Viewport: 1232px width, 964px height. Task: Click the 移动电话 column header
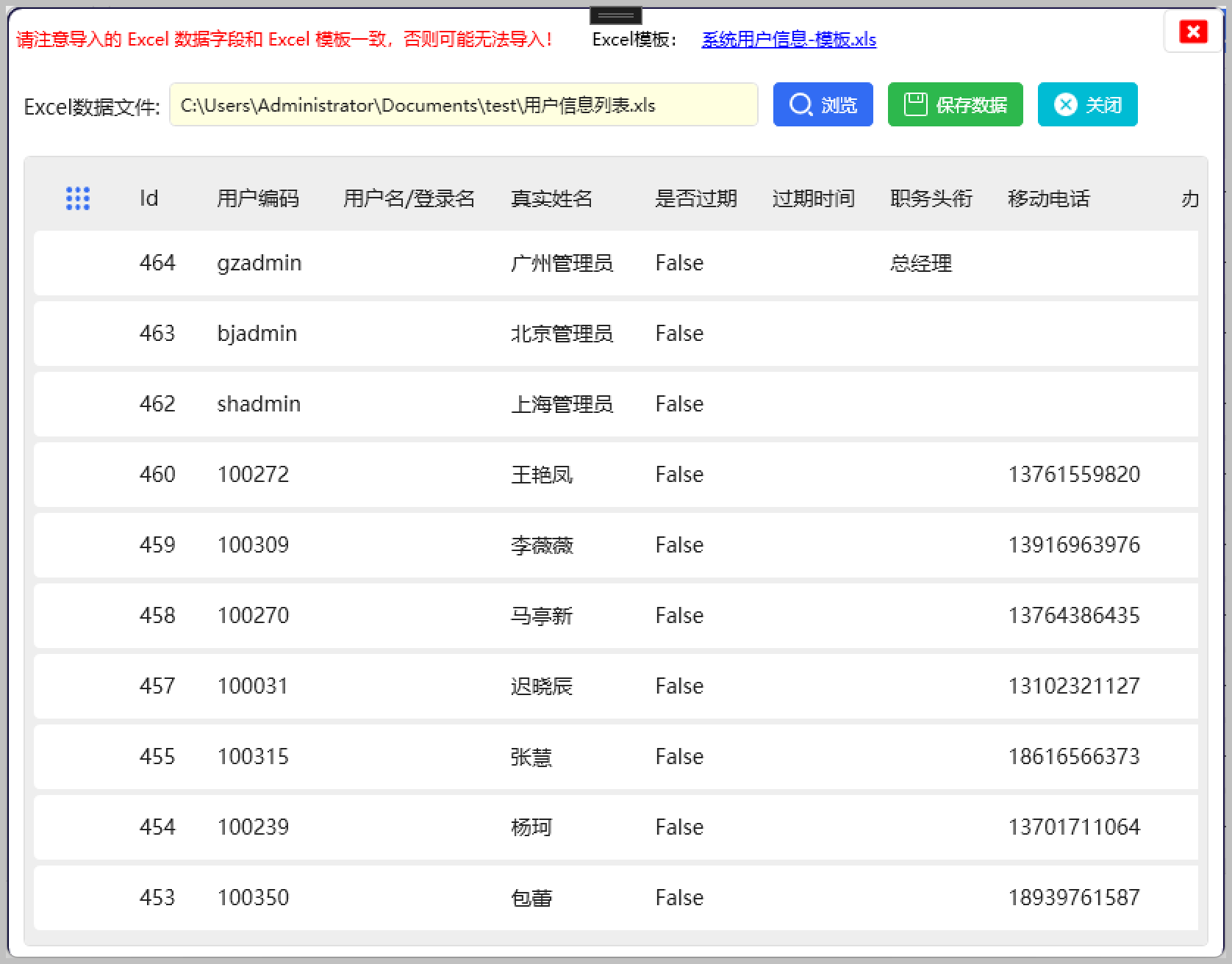(1048, 198)
